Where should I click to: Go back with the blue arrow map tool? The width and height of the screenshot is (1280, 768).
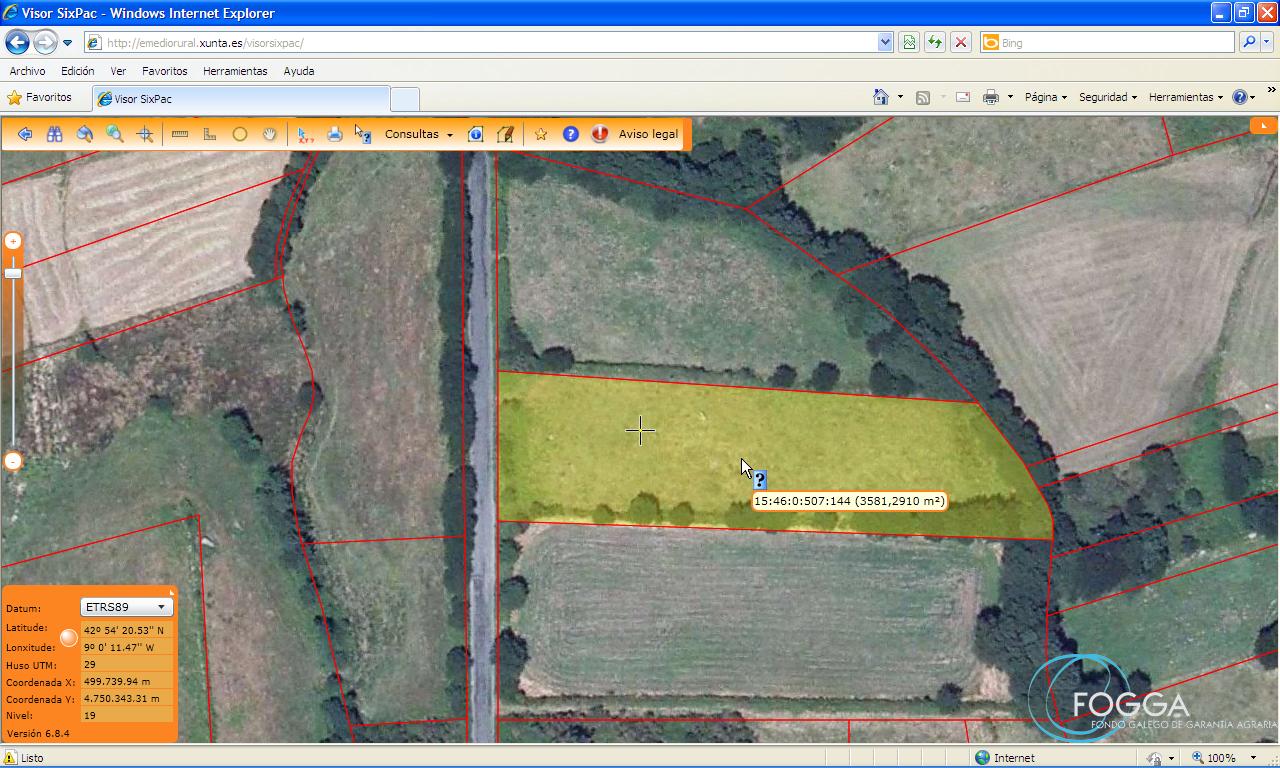click(25, 134)
